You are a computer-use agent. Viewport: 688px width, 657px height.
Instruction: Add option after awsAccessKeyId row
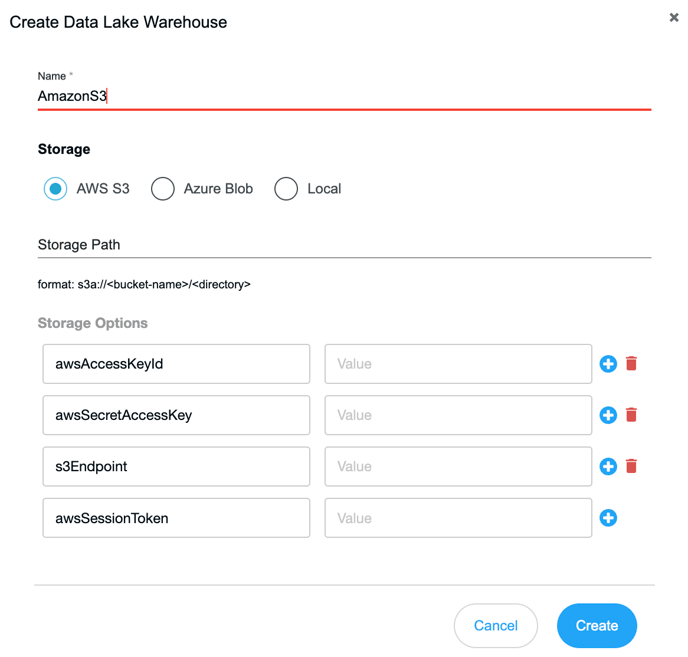point(608,364)
